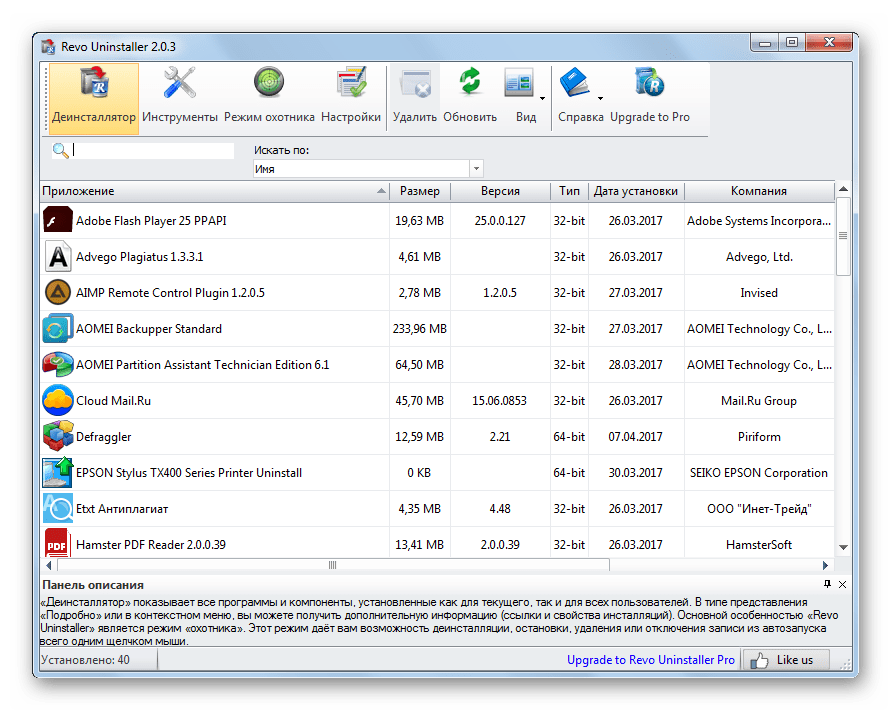
Task: Select Cloud Mail.Ru name text
Action: coord(114,400)
